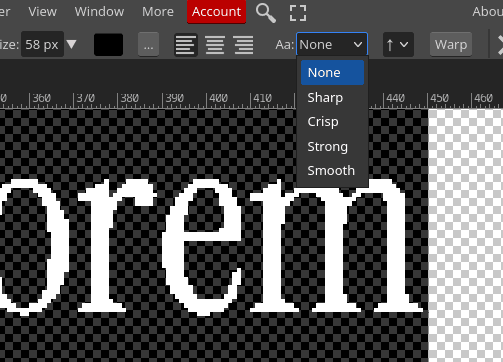The width and height of the screenshot is (503, 362).
Task: Toggle fullscreen mode icon
Action: [298, 13]
